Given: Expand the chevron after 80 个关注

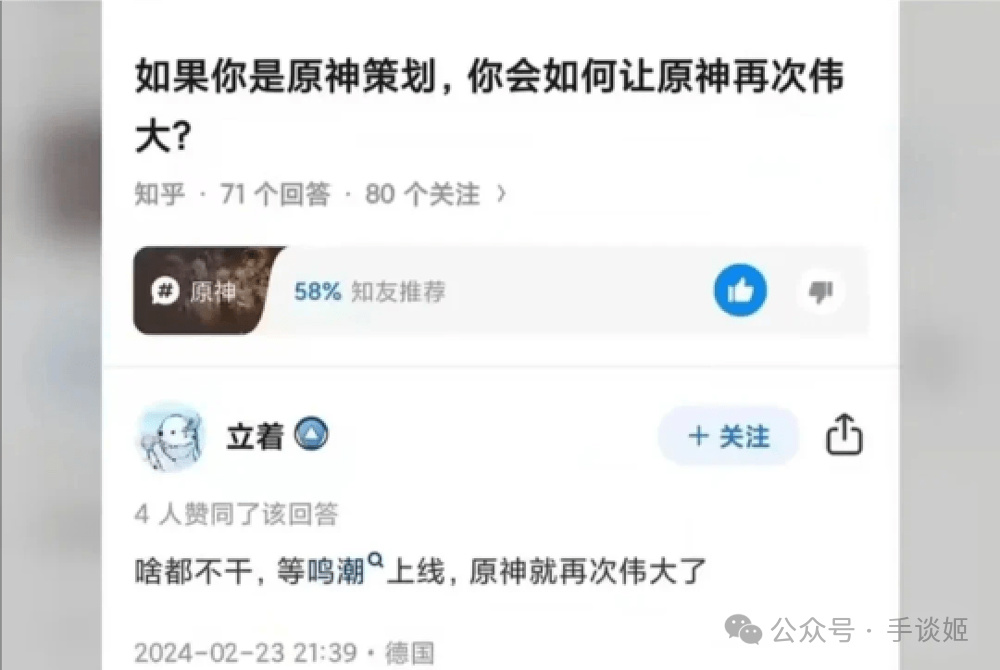Looking at the screenshot, I should (502, 193).
